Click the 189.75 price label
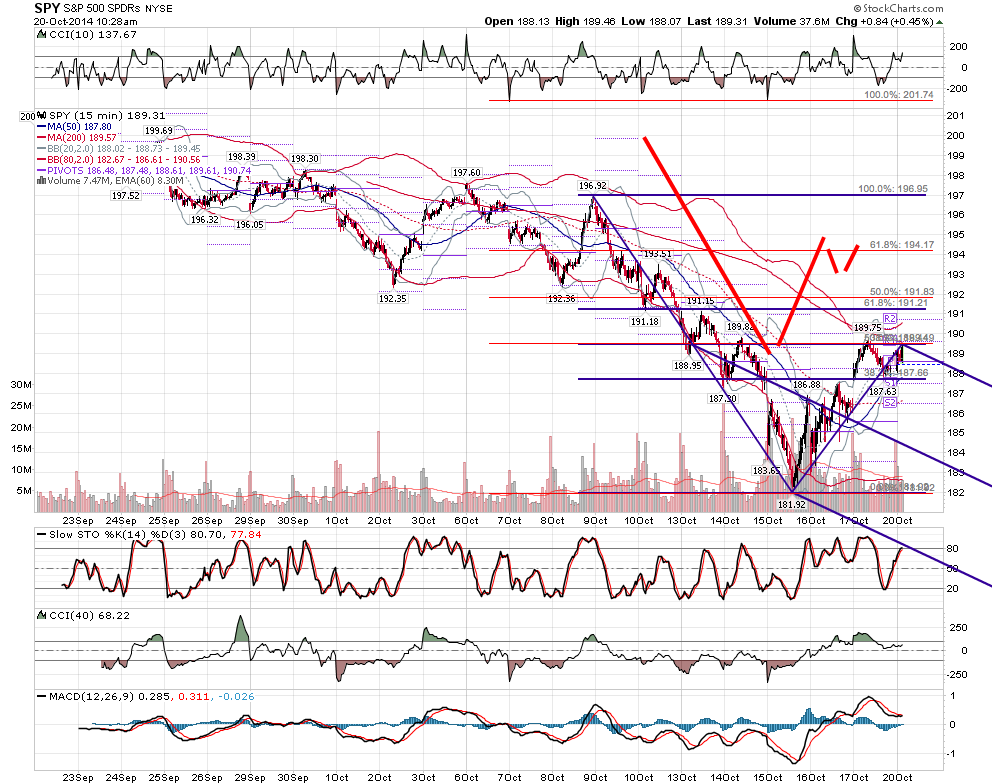992x784 pixels. [x=867, y=327]
